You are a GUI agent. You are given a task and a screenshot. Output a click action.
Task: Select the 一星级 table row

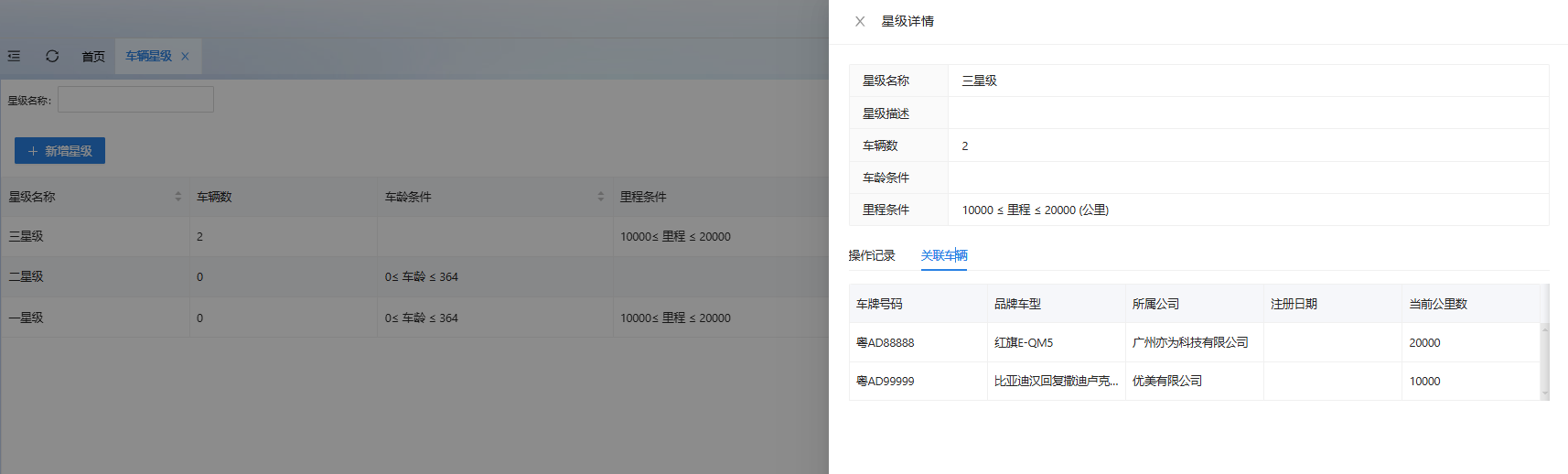click(26, 318)
